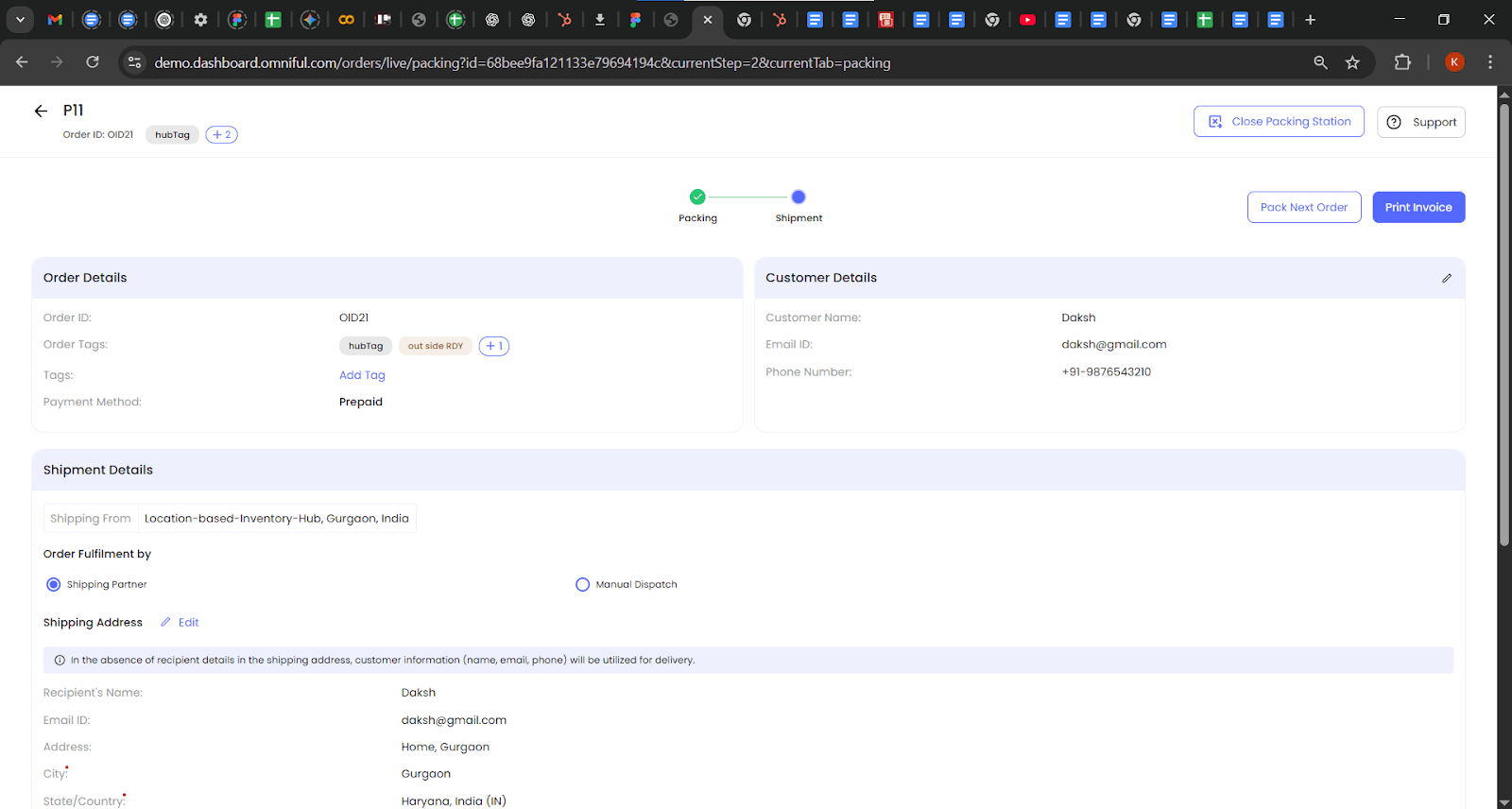Click the zoom magnifier icon in address bar
The height and width of the screenshot is (809, 1512).
pos(1320,62)
